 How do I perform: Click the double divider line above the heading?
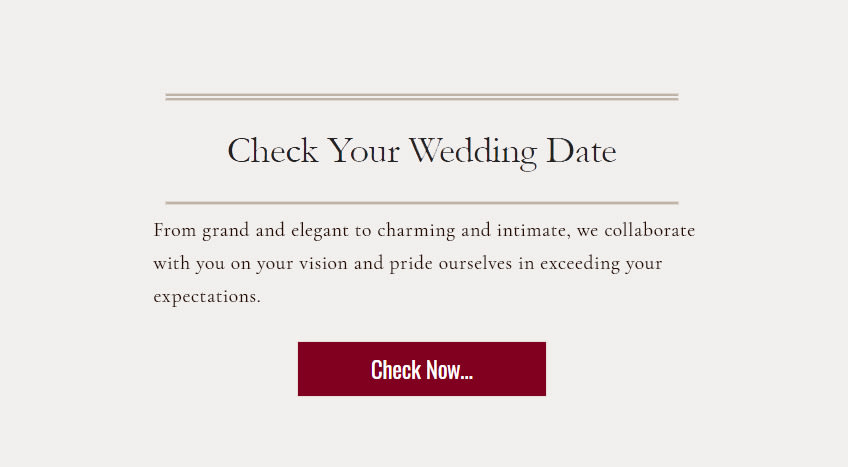coord(422,97)
